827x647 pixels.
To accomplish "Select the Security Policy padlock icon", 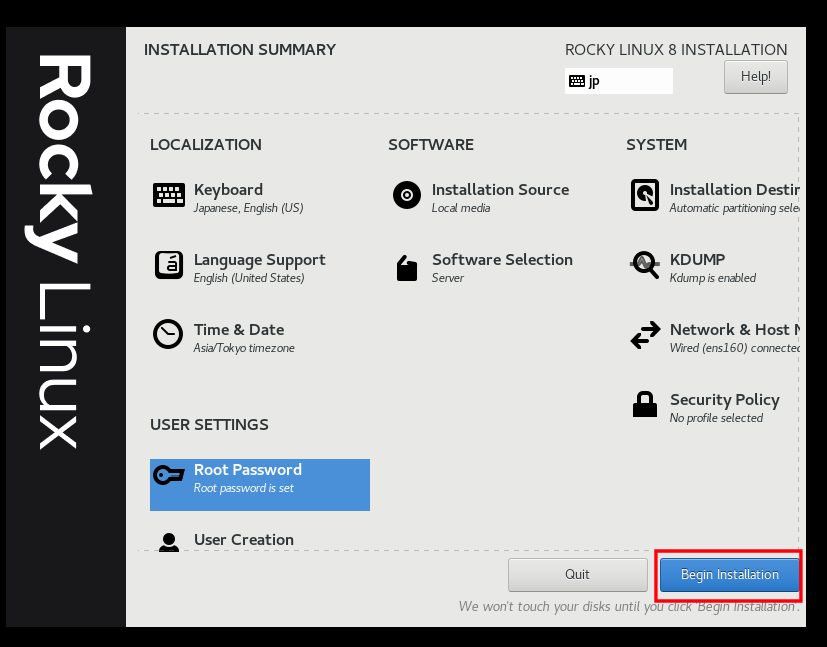I will (645, 404).
